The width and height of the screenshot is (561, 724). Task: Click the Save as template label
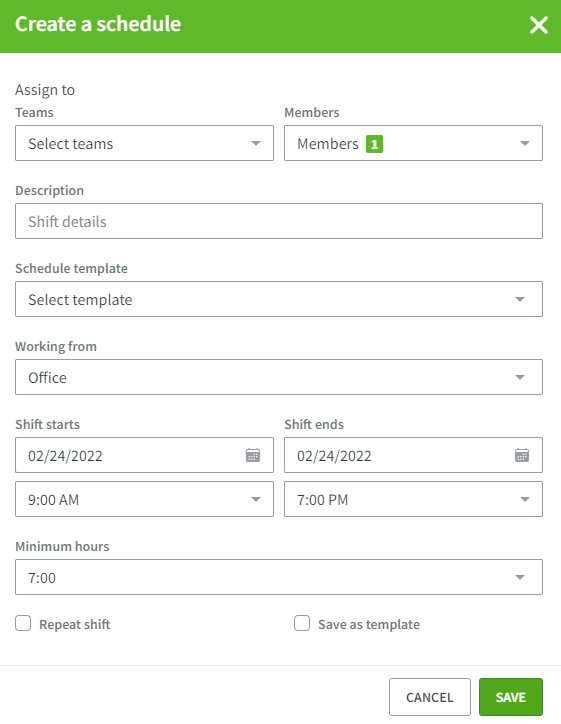pos(369,624)
